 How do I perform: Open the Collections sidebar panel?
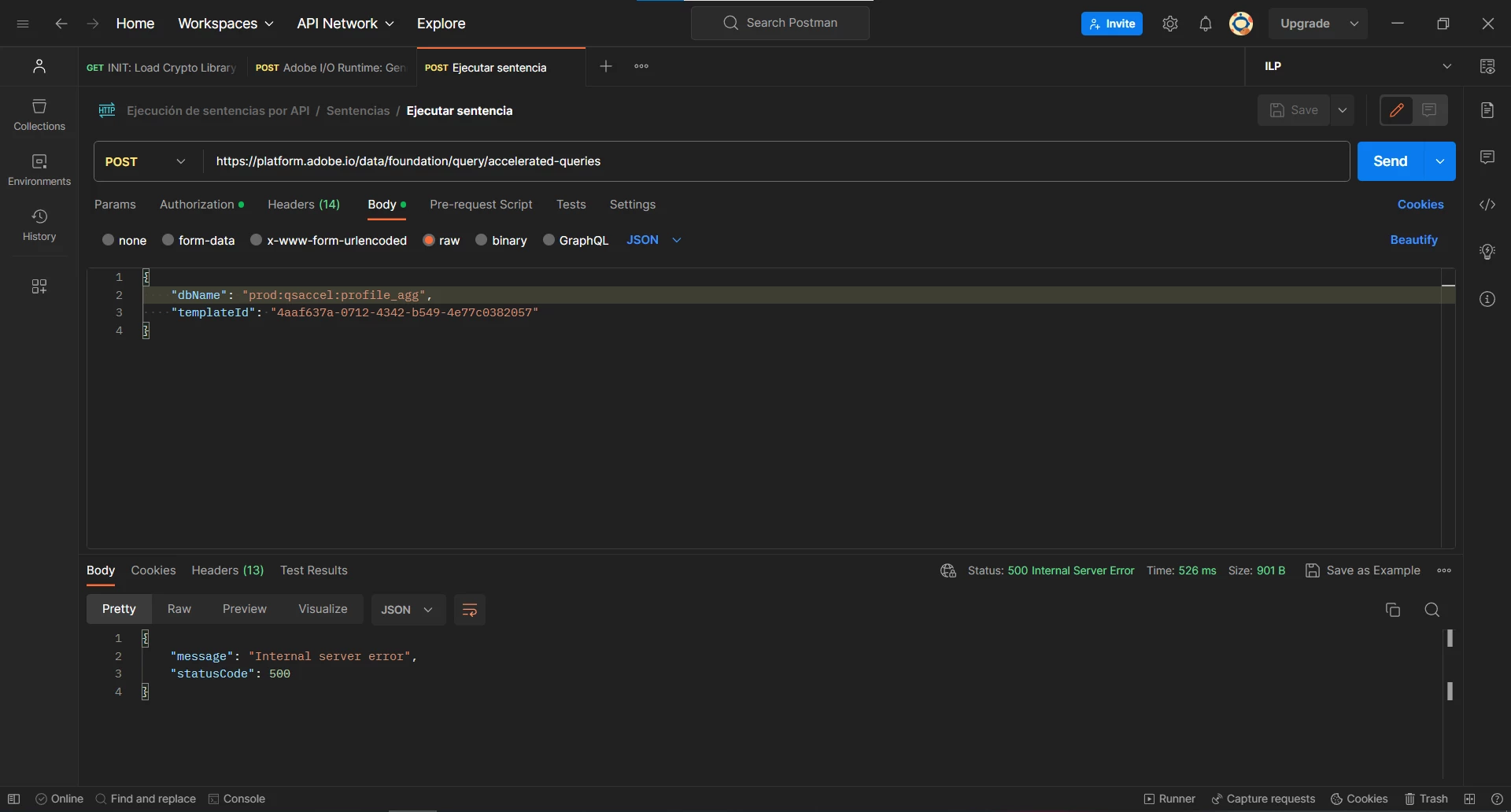point(39,115)
